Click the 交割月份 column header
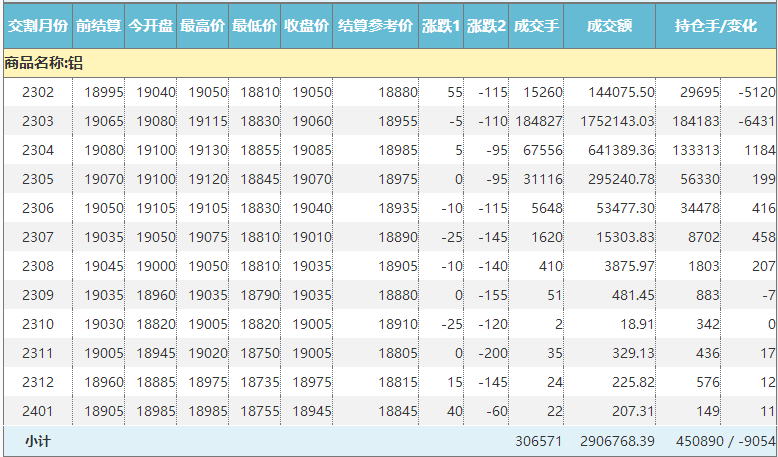The height and width of the screenshot is (457, 778). click(37, 25)
